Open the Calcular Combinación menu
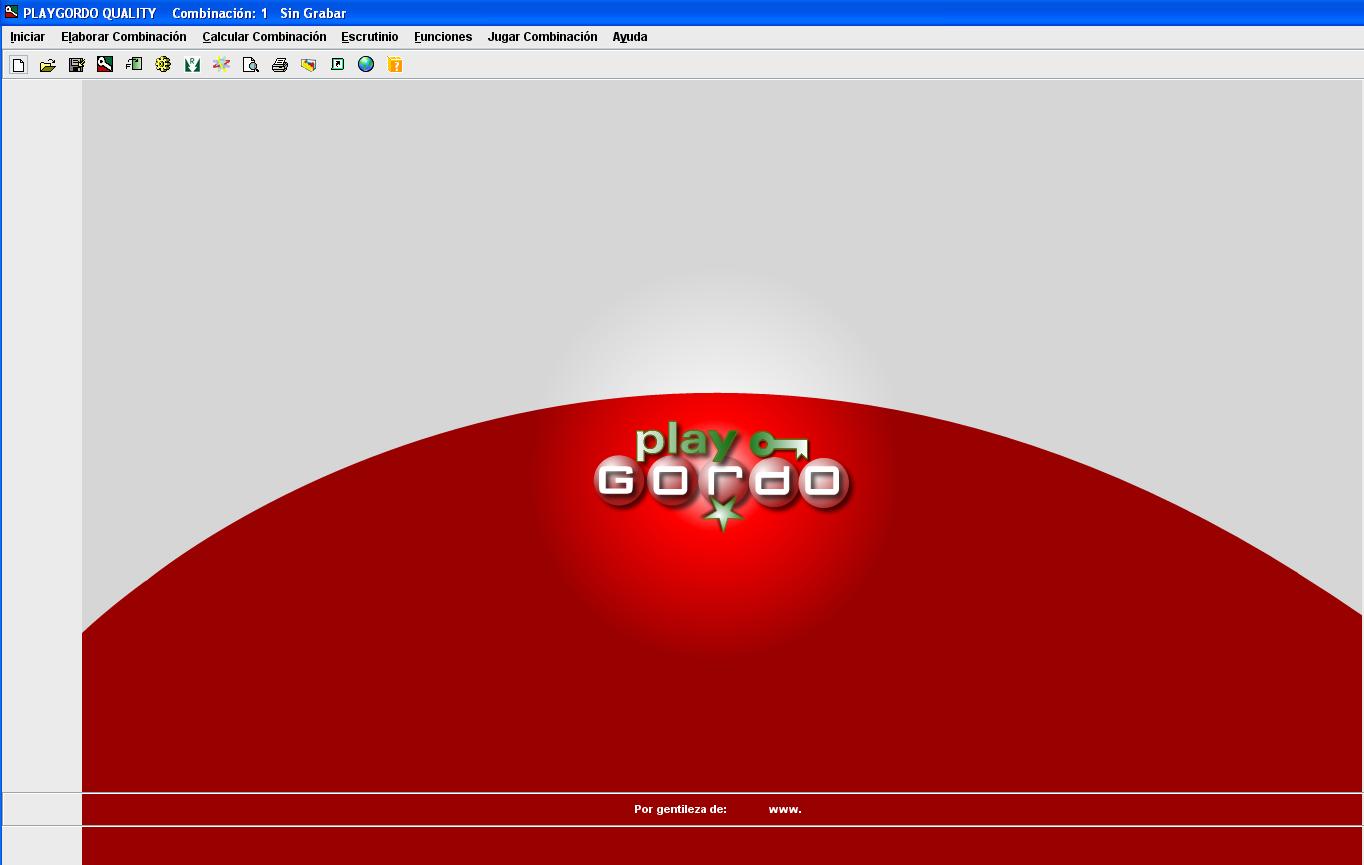The height and width of the screenshot is (865, 1364). coord(264,37)
